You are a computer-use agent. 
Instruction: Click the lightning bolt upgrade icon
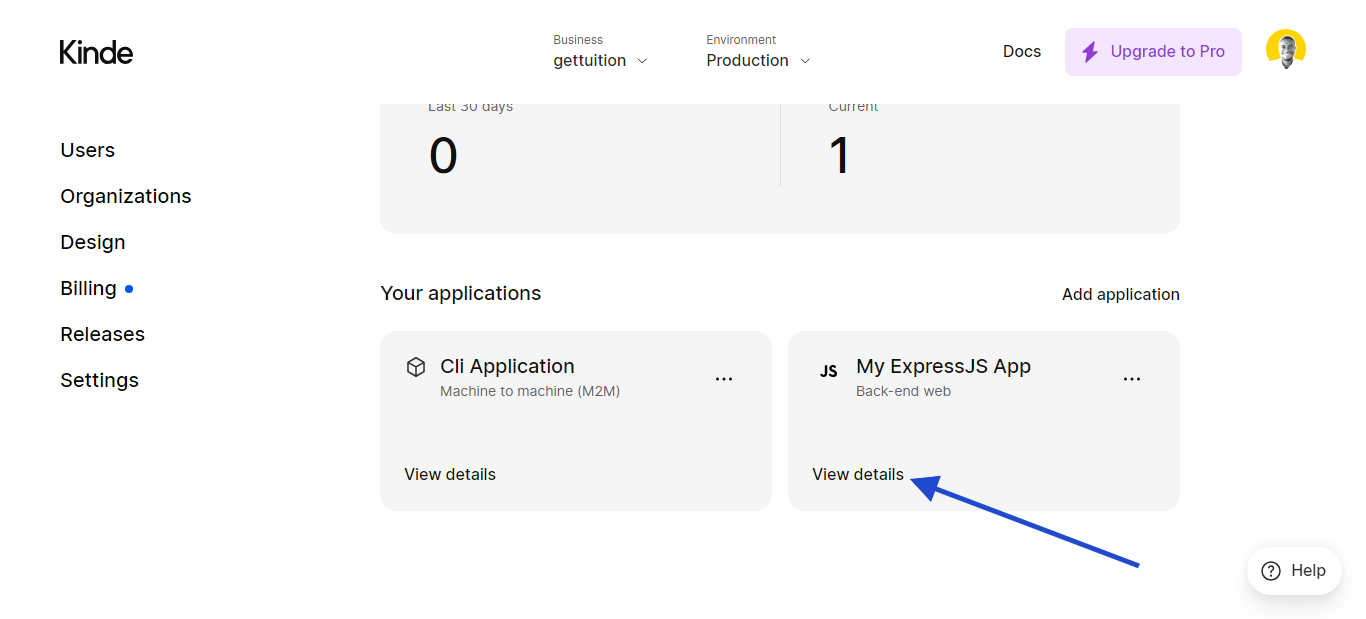[1090, 52]
